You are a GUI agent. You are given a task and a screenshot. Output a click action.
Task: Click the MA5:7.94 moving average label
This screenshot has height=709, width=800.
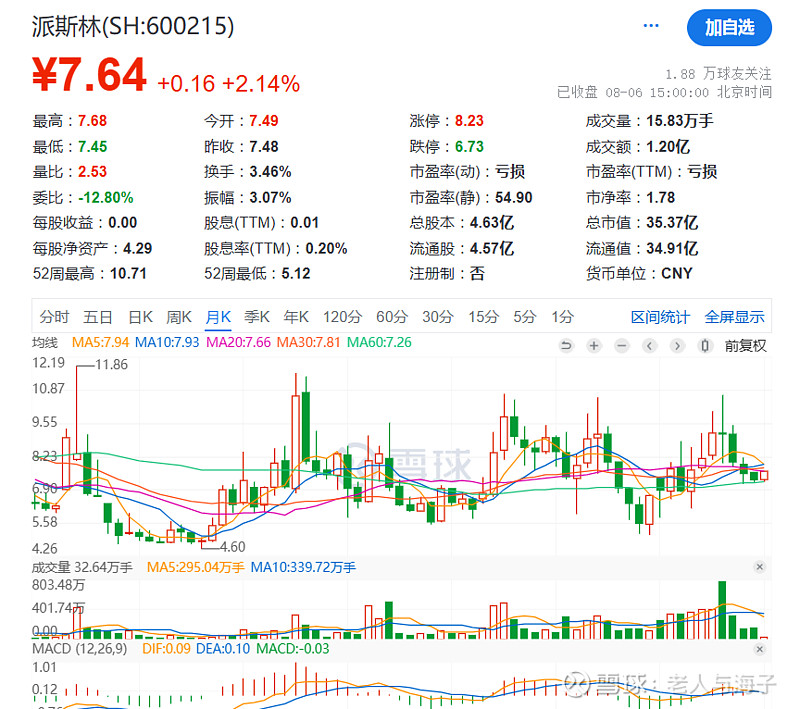[x=101, y=342]
